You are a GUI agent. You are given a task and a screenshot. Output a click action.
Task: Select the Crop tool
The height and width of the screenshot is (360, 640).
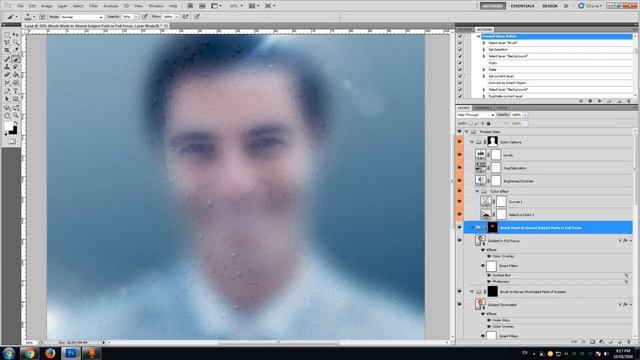7,51
